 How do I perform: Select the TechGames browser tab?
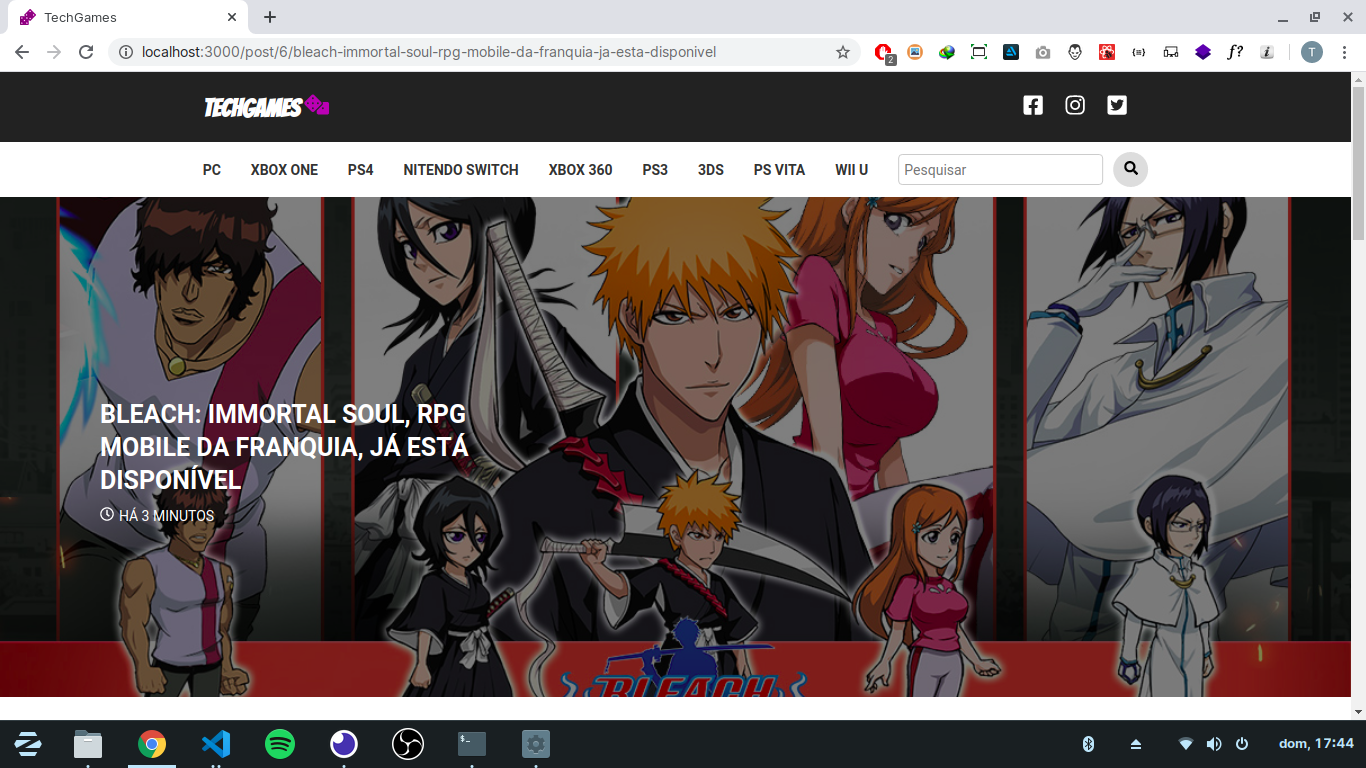(x=128, y=17)
